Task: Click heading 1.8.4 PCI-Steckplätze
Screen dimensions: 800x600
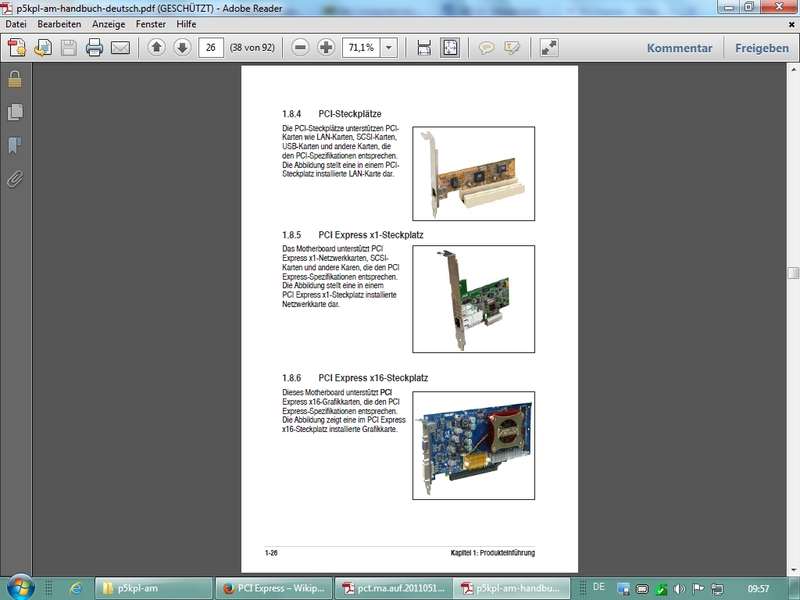Action: [332, 114]
